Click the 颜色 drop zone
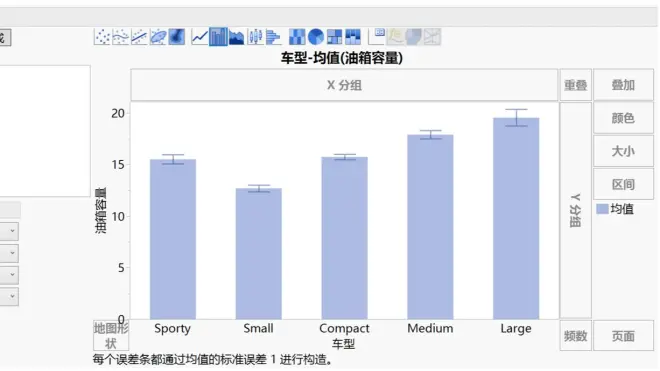This screenshot has width=660, height=371. pyautogui.click(x=623, y=118)
